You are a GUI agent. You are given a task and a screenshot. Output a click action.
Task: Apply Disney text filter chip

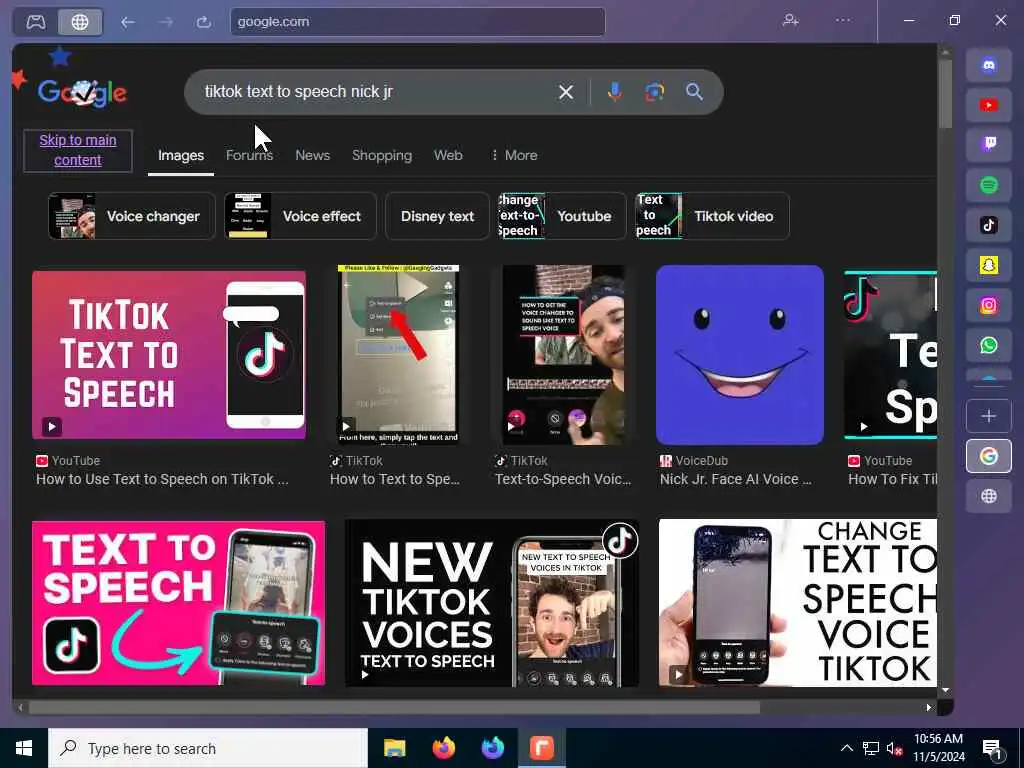(x=438, y=216)
